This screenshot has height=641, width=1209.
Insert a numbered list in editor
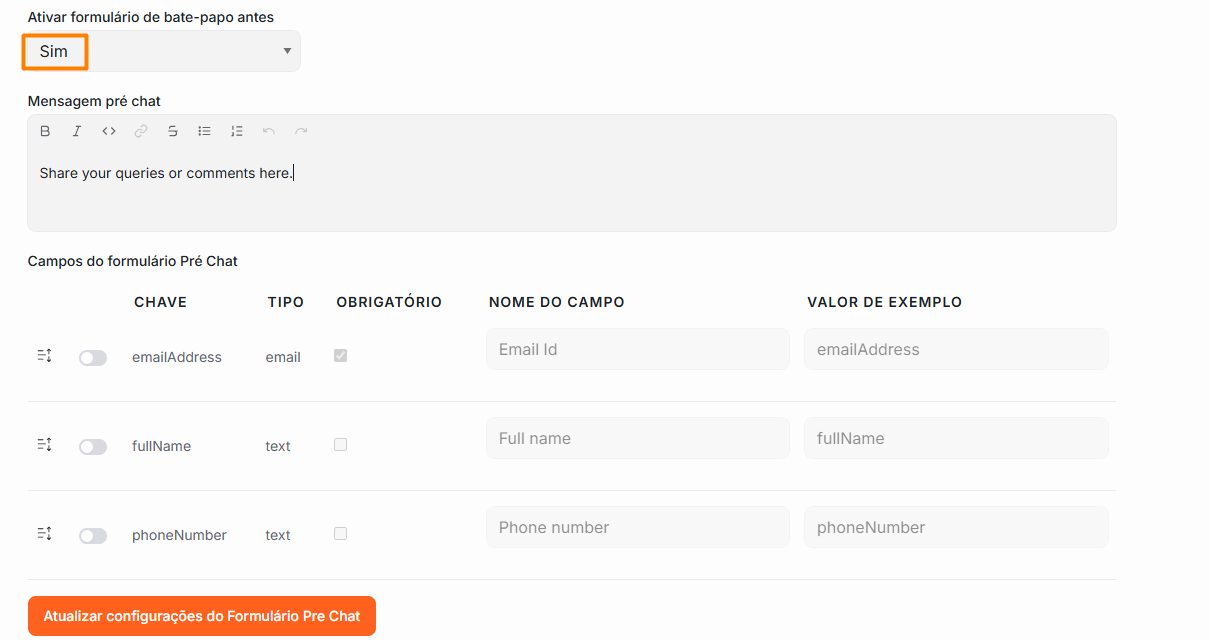[237, 131]
